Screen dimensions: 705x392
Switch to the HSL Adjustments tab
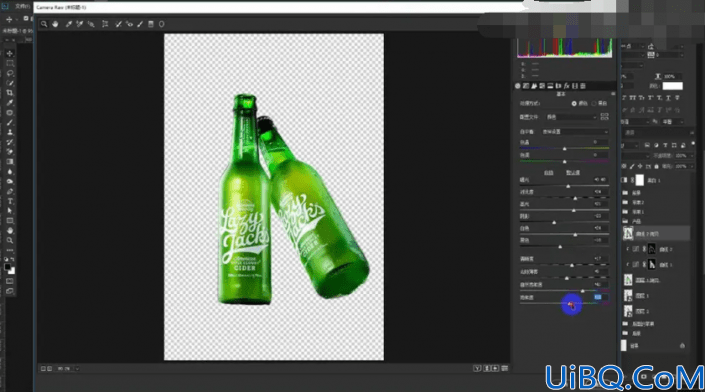tap(542, 86)
